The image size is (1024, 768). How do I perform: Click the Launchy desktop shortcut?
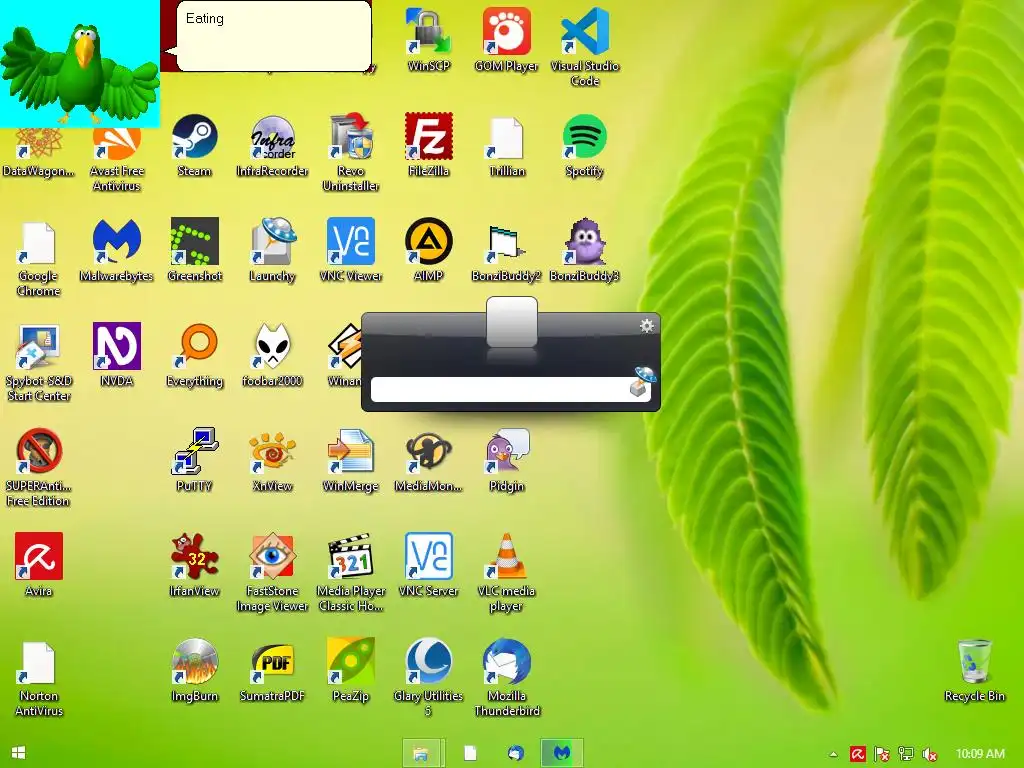(272, 250)
